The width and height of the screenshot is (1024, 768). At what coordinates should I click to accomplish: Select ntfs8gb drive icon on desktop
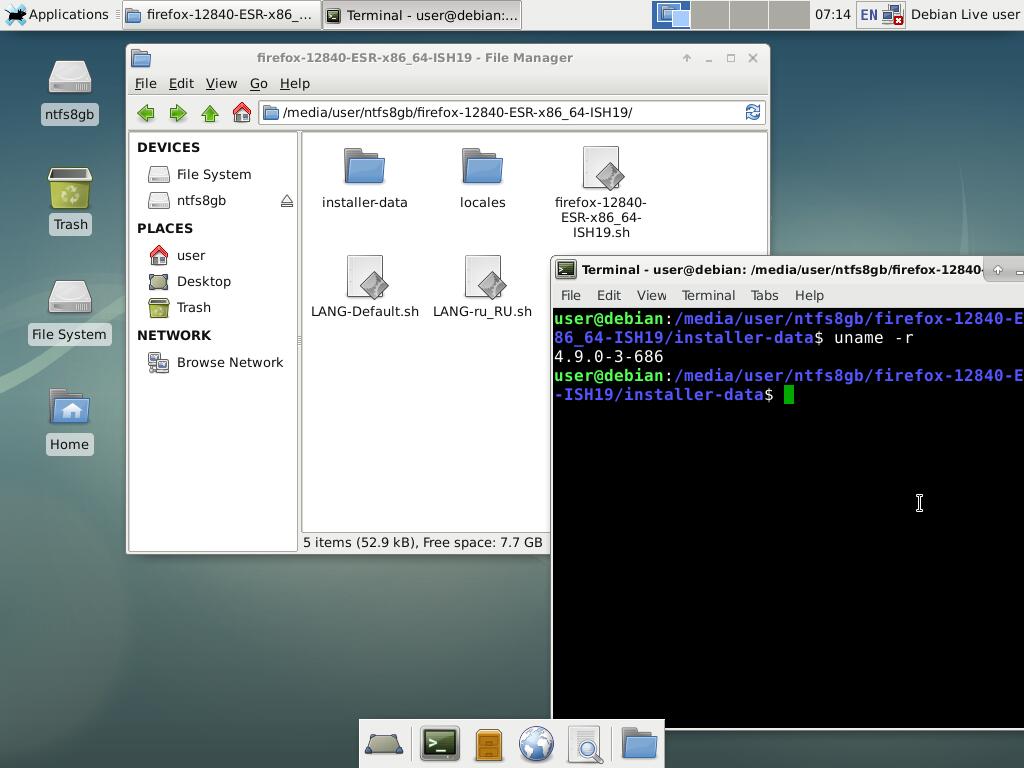(70, 92)
